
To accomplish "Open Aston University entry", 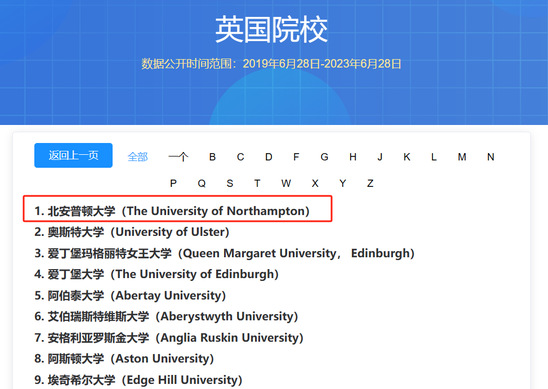I will (124, 359).
